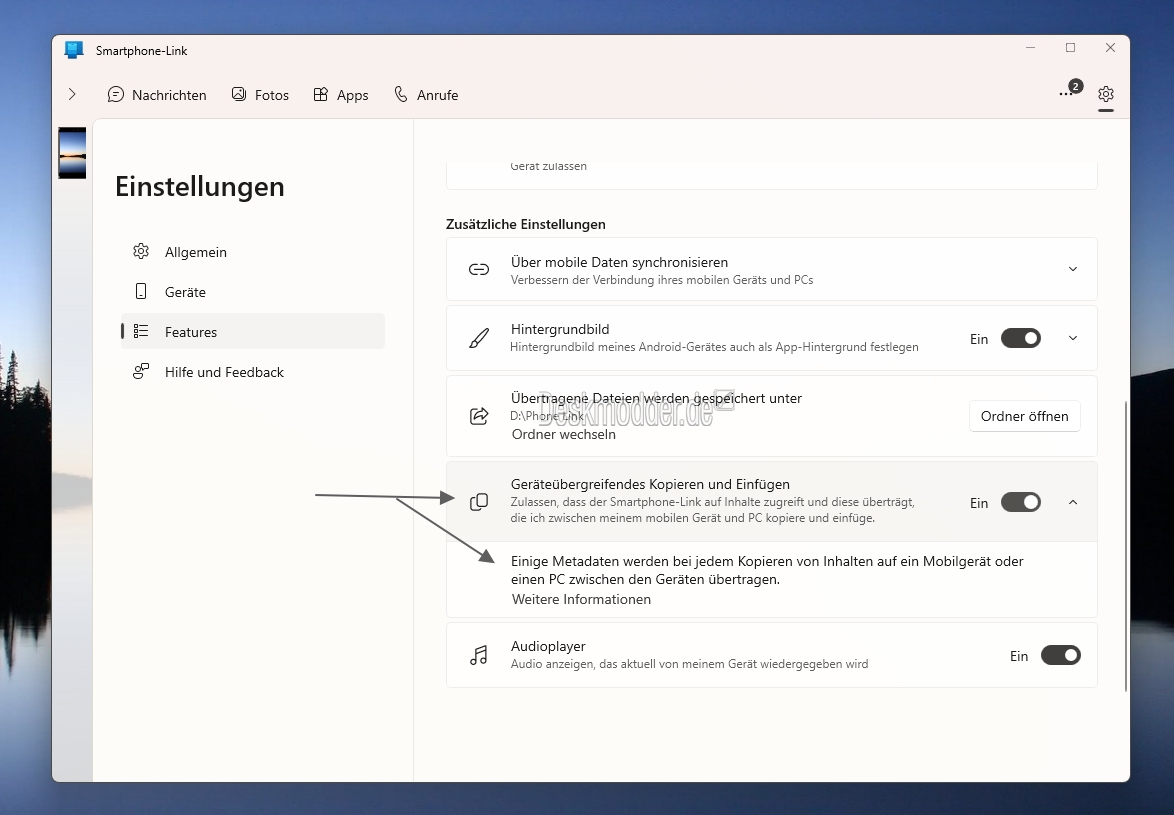
Task: Switch to the Fotos tab
Action: click(x=261, y=95)
